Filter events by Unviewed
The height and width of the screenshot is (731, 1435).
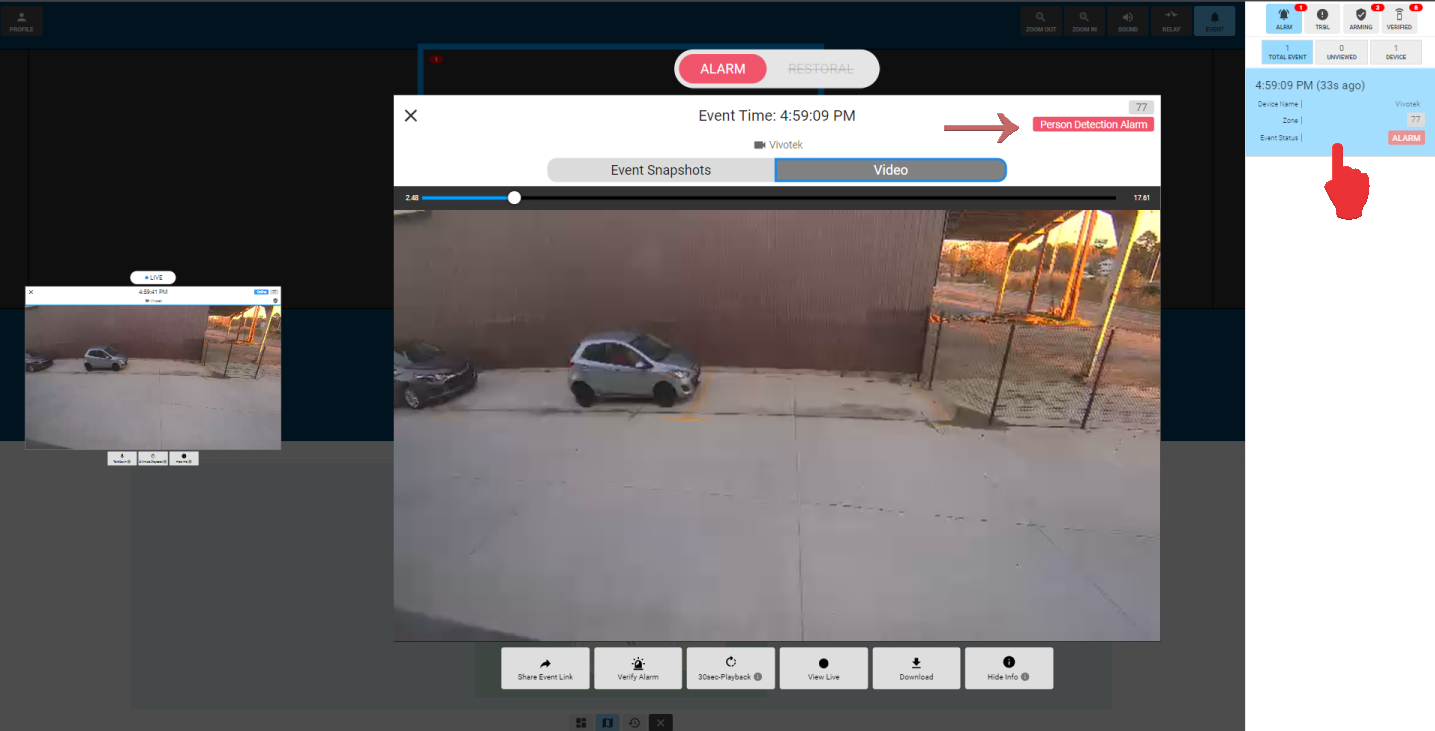tap(1341, 52)
